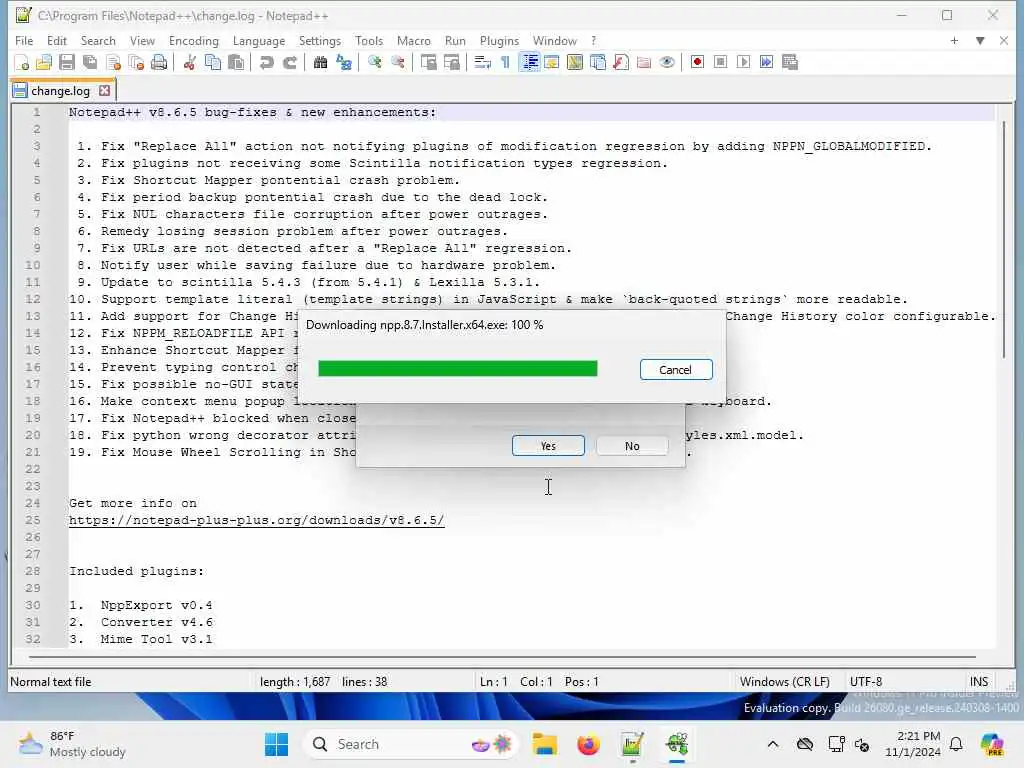This screenshot has width=1024, height=768.
Task: Click the Save All toolbar icon
Action: coord(90,63)
